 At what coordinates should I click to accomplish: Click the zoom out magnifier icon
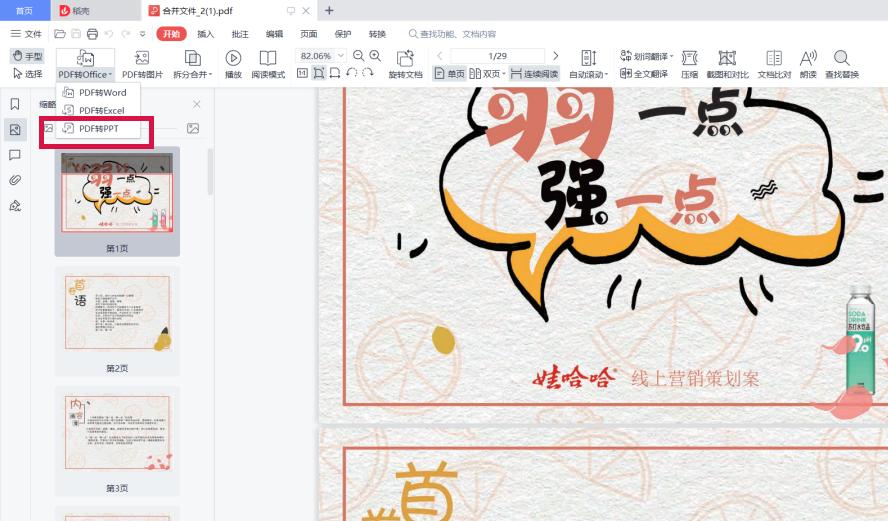(x=358, y=55)
